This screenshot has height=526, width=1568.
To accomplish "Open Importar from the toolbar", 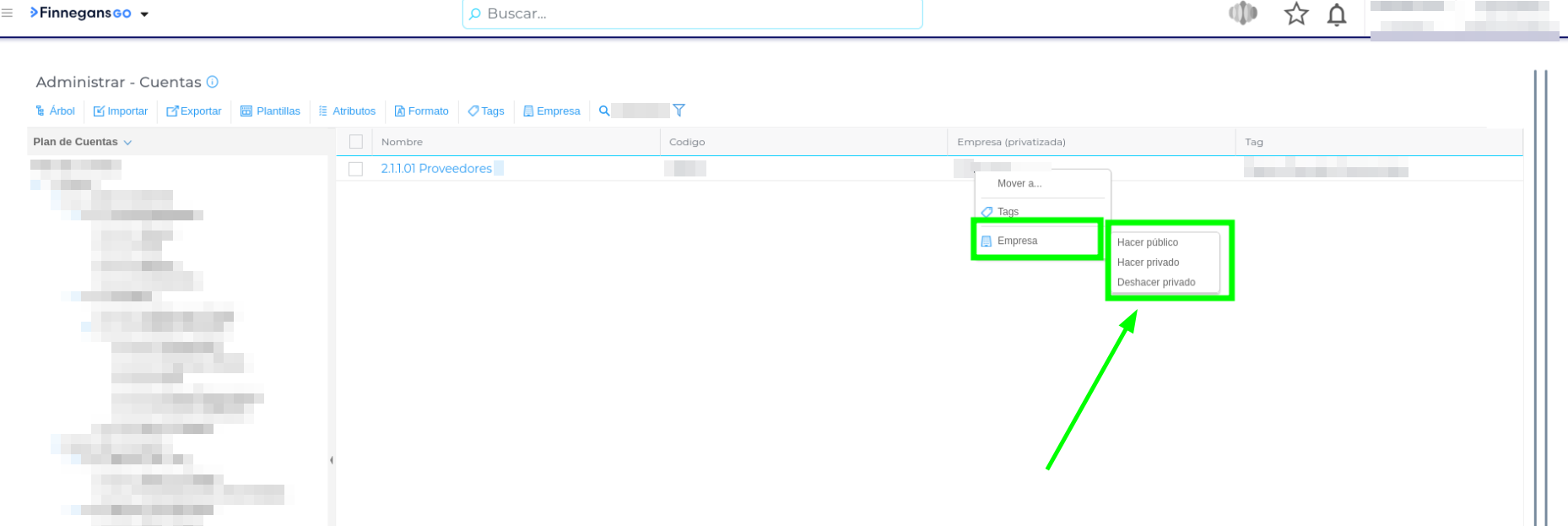I will 120,111.
